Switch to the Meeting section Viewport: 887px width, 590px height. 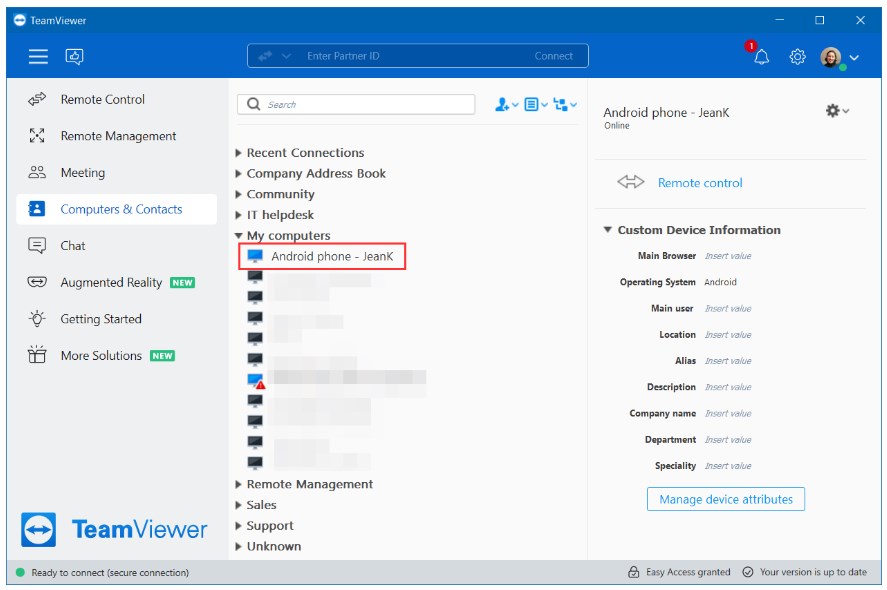point(82,173)
